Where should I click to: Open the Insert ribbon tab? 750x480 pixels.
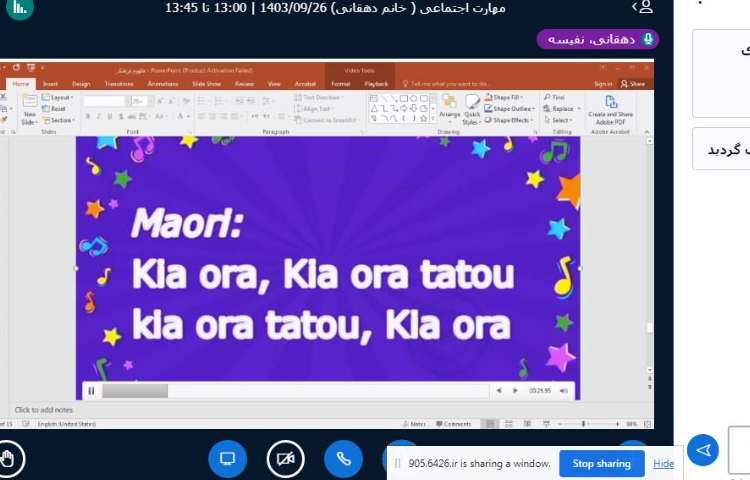[50, 84]
